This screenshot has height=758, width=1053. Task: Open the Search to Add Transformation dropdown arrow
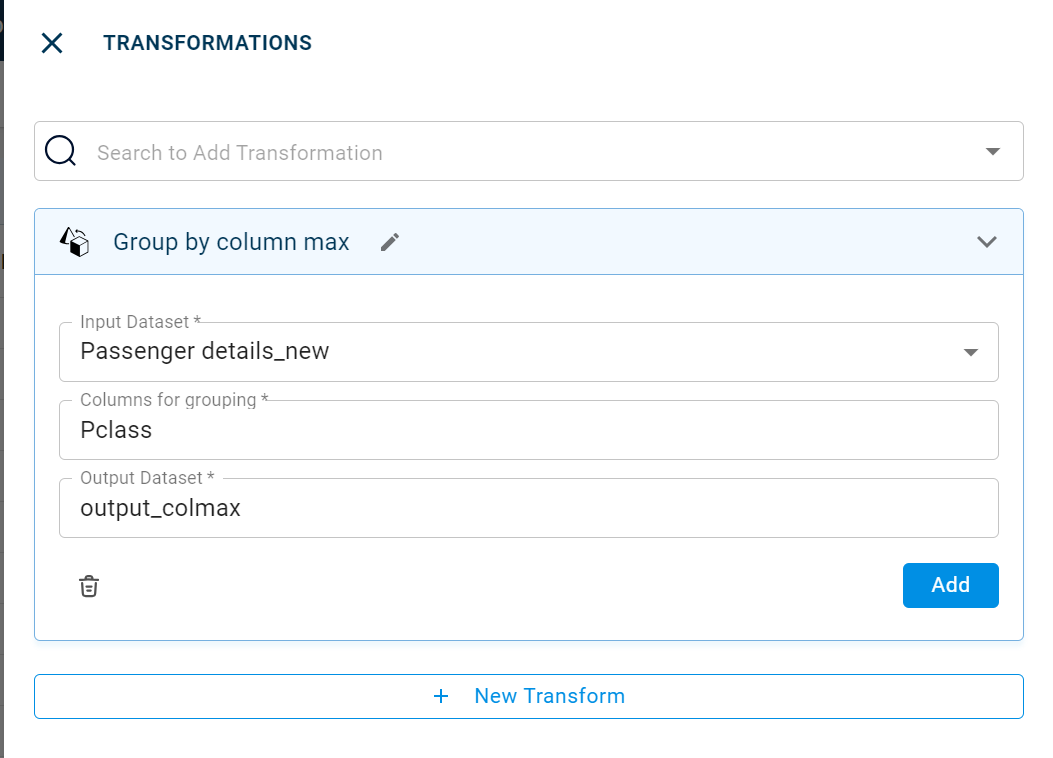click(993, 152)
